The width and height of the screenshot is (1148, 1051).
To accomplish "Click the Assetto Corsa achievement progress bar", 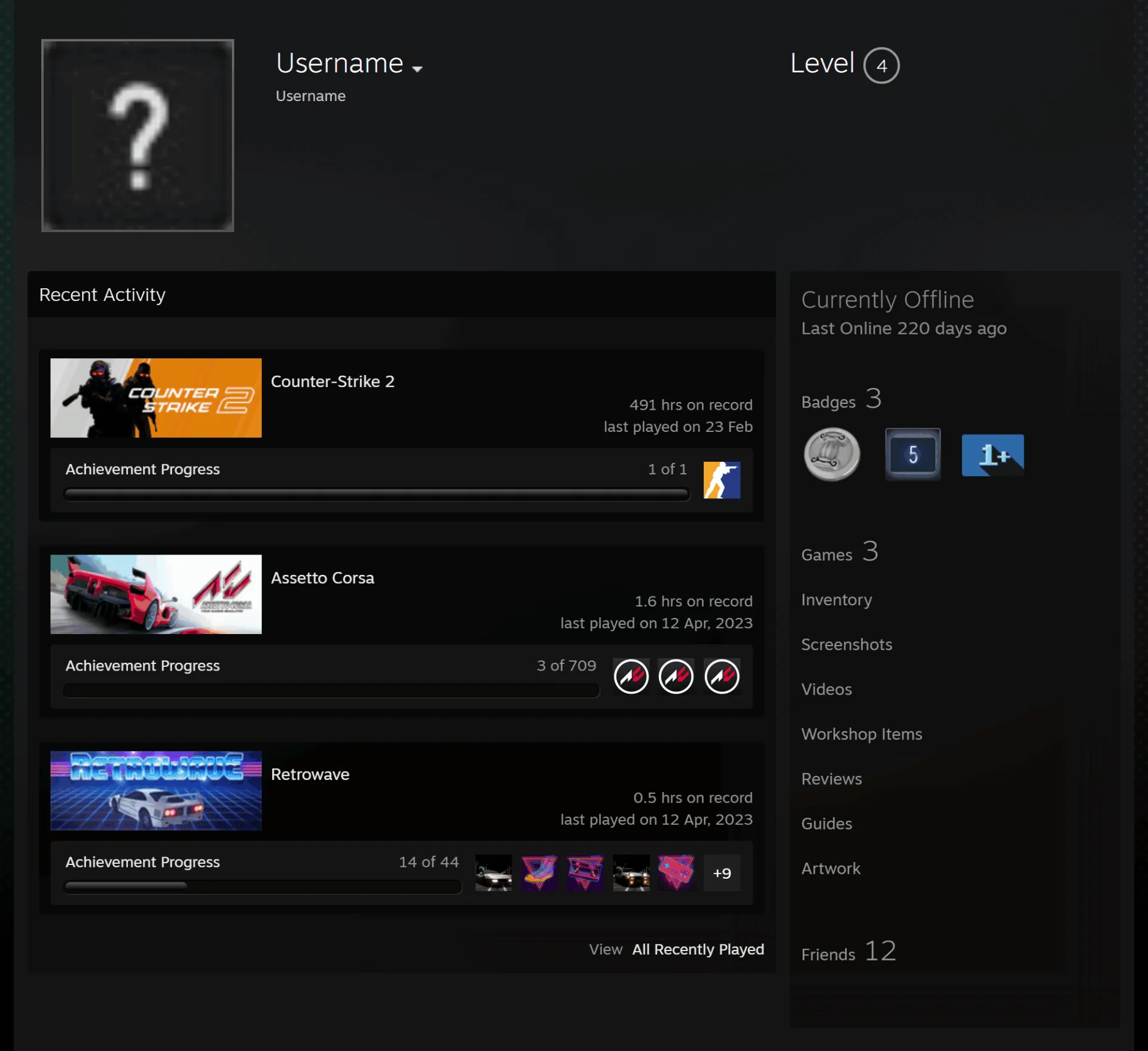I will [x=331, y=691].
